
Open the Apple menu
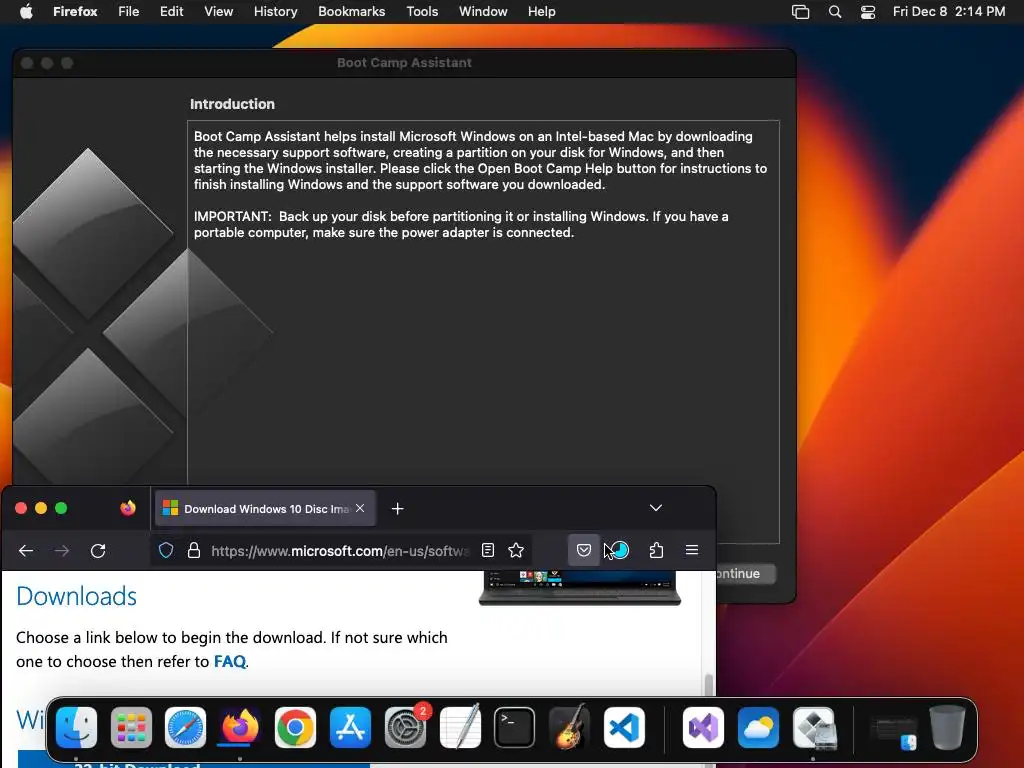pyautogui.click(x=26, y=11)
